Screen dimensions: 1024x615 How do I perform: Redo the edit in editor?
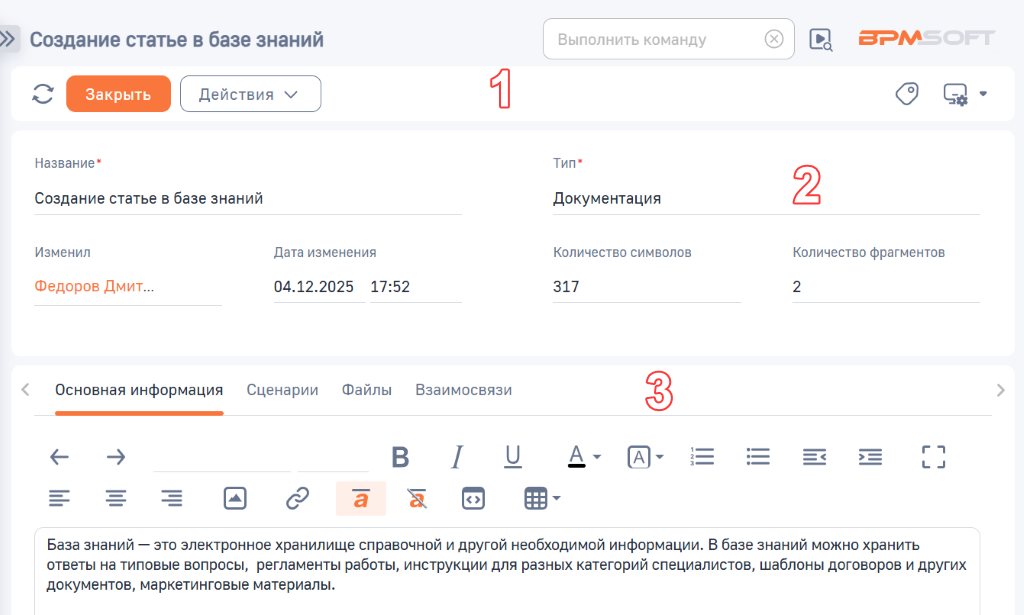pos(116,457)
